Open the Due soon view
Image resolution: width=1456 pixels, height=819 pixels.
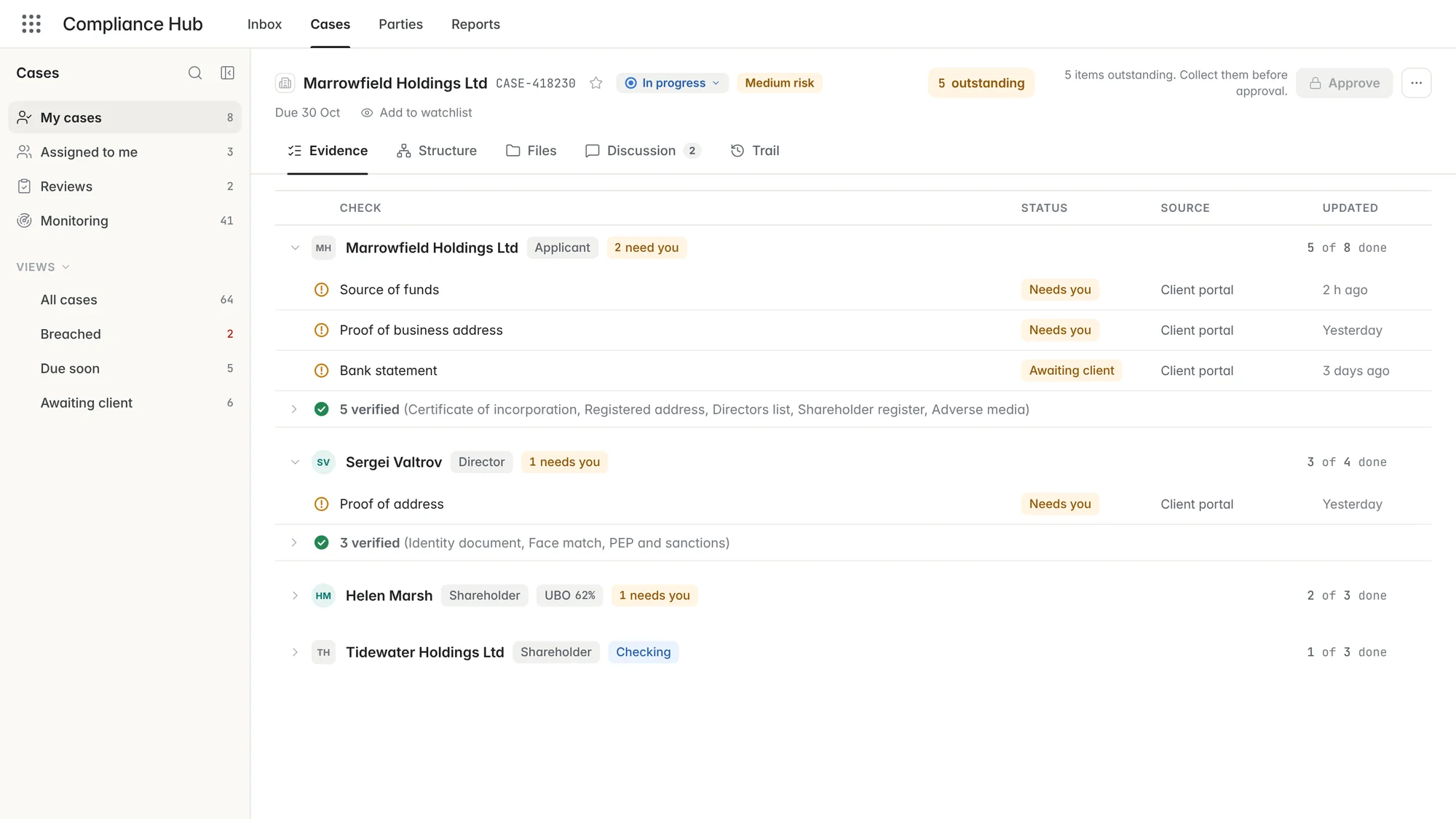click(x=124, y=368)
